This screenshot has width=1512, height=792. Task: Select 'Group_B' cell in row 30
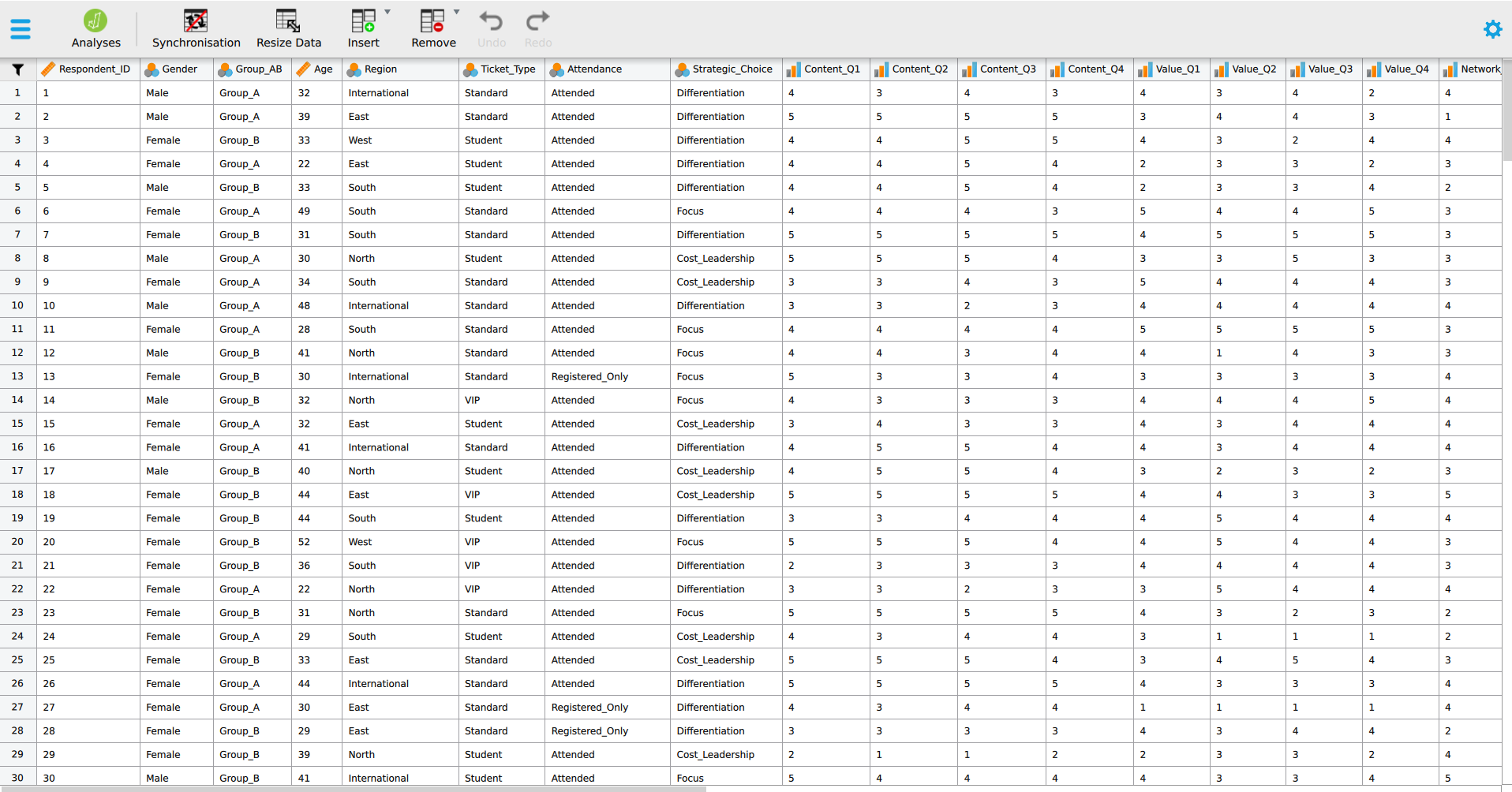coord(253,778)
